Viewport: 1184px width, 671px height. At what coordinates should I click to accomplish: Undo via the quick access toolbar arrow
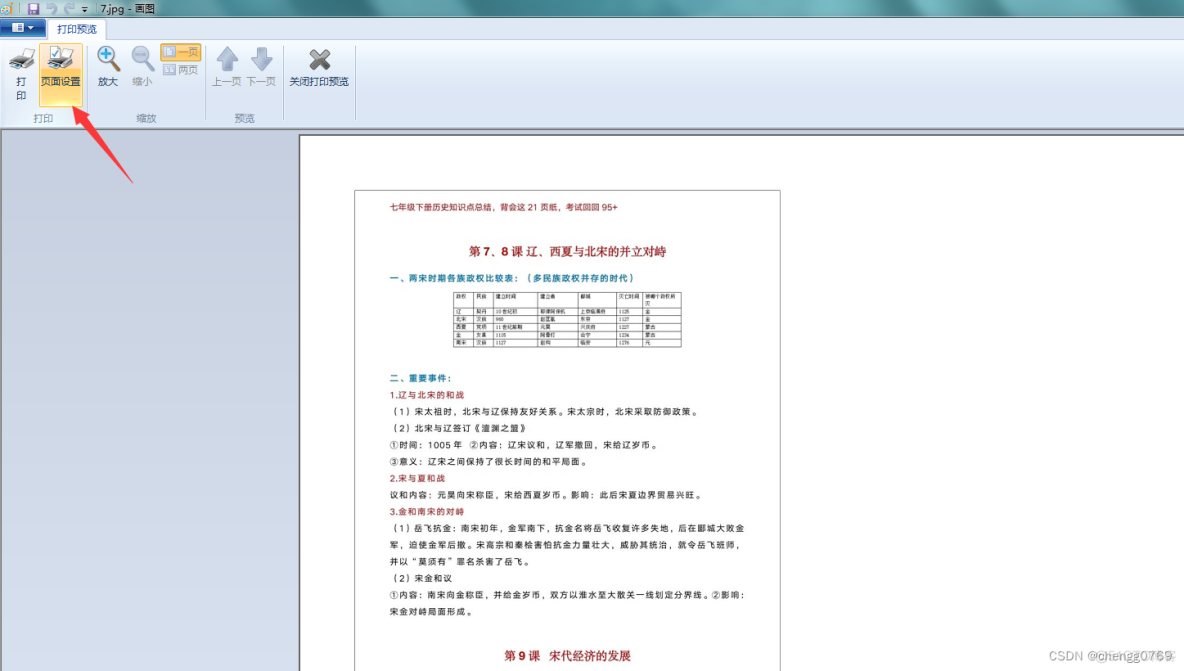click(x=51, y=8)
